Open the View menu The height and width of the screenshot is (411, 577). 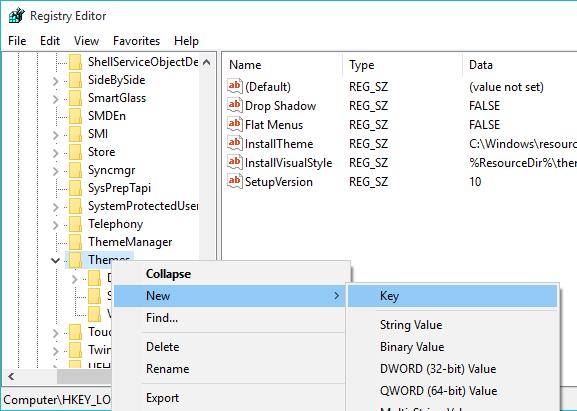(x=86, y=41)
